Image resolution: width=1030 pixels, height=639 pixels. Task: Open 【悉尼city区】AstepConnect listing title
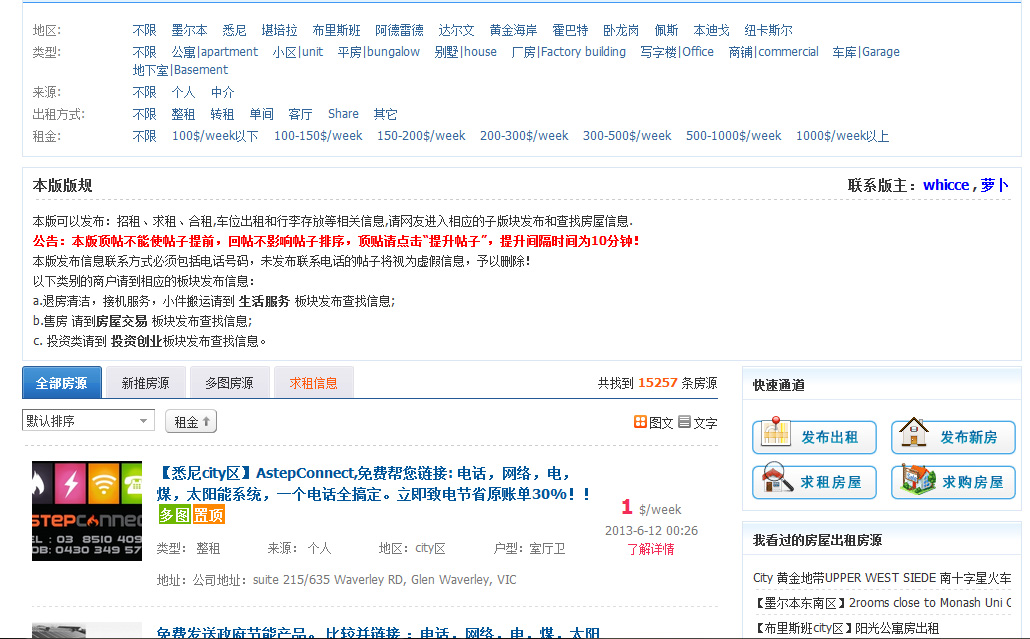tap(374, 483)
